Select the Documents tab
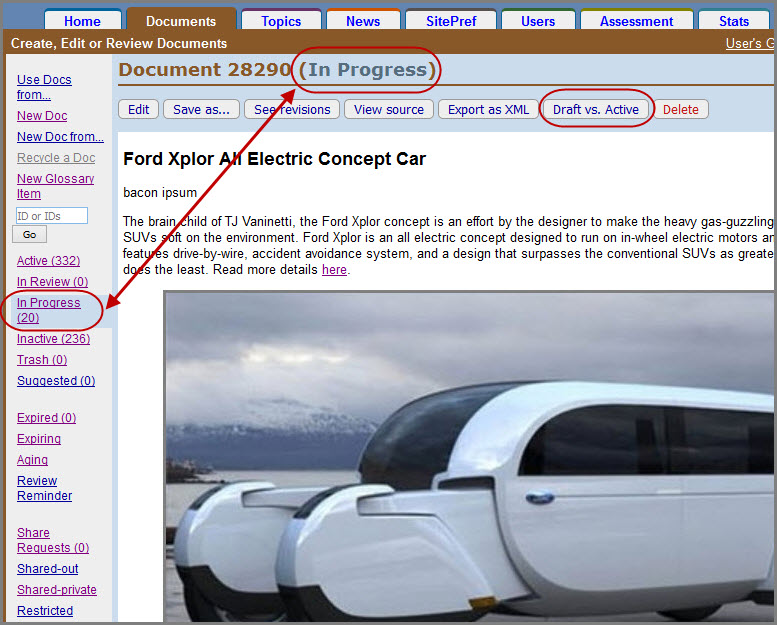The image size is (777, 625). [x=181, y=21]
